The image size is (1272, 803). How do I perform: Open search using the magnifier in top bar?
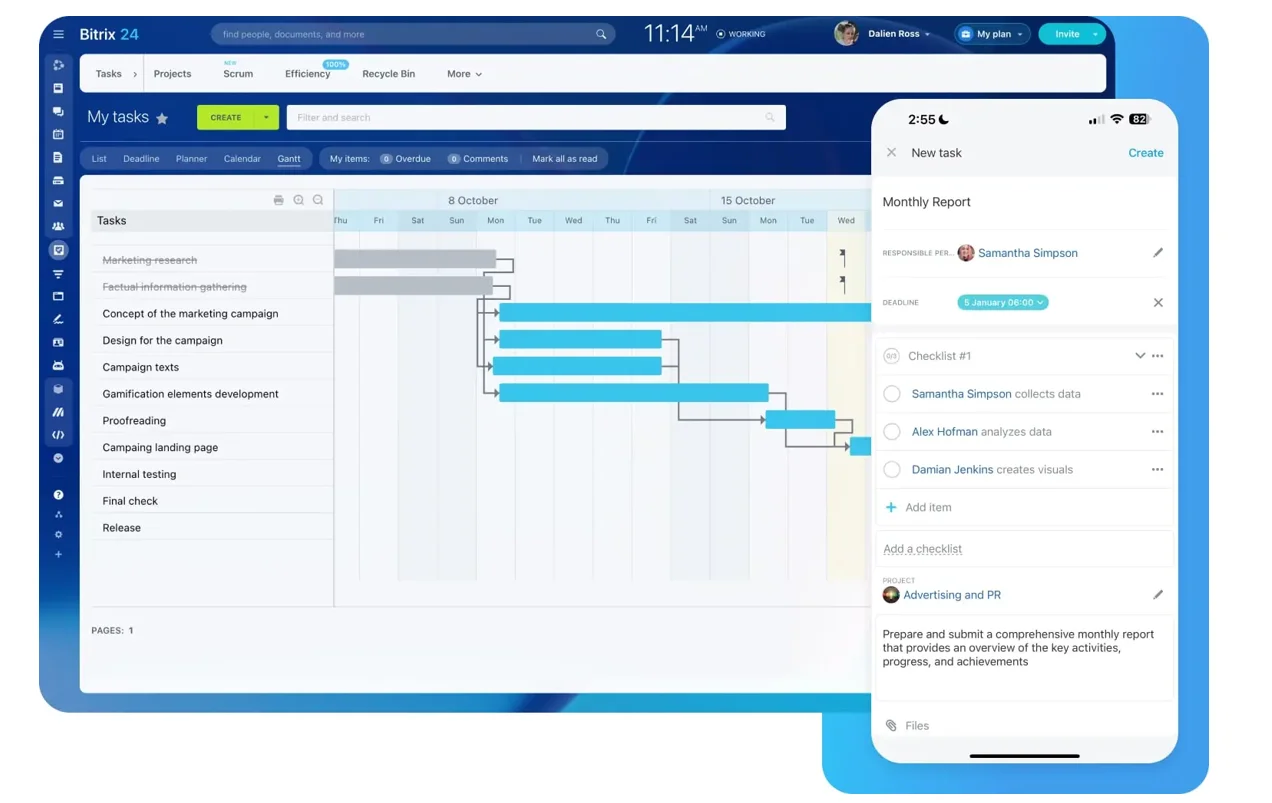tap(600, 33)
